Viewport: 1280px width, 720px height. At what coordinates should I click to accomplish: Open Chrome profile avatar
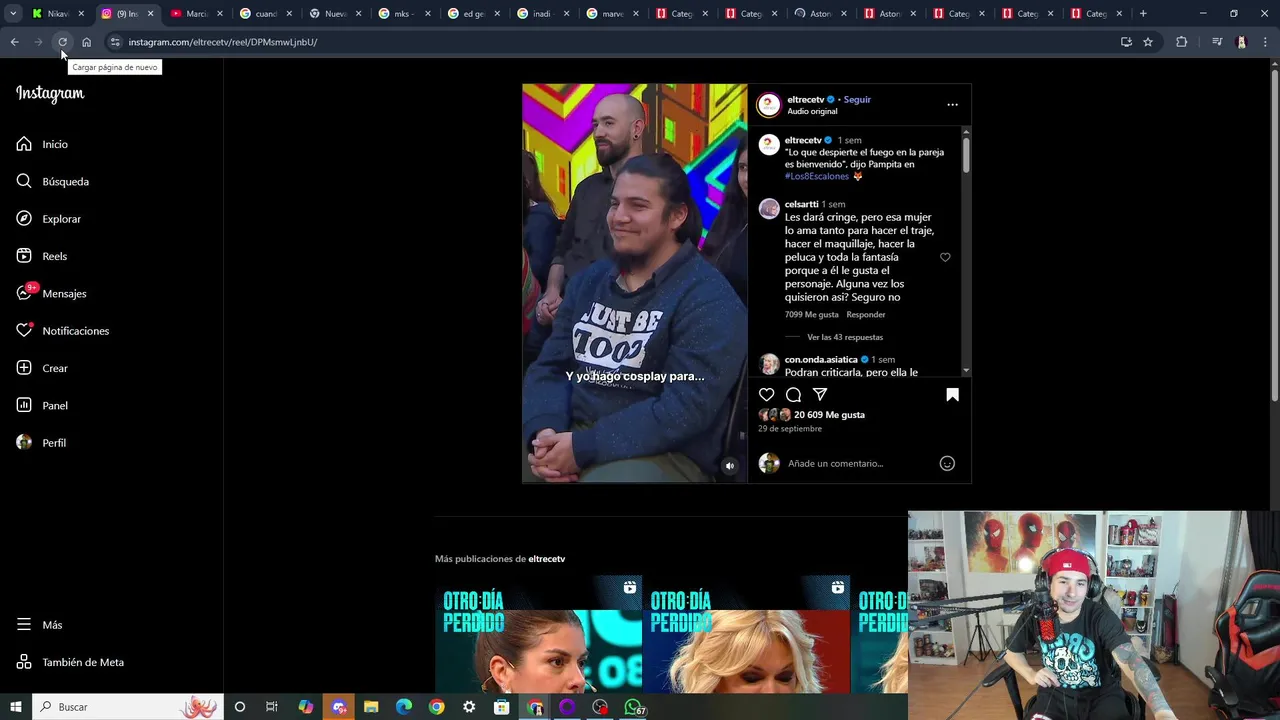(1241, 42)
